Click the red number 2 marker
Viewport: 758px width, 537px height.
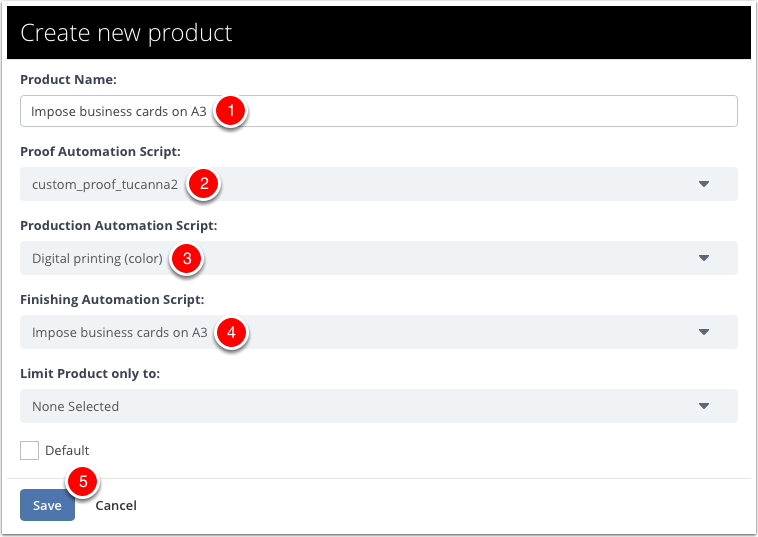(x=204, y=184)
